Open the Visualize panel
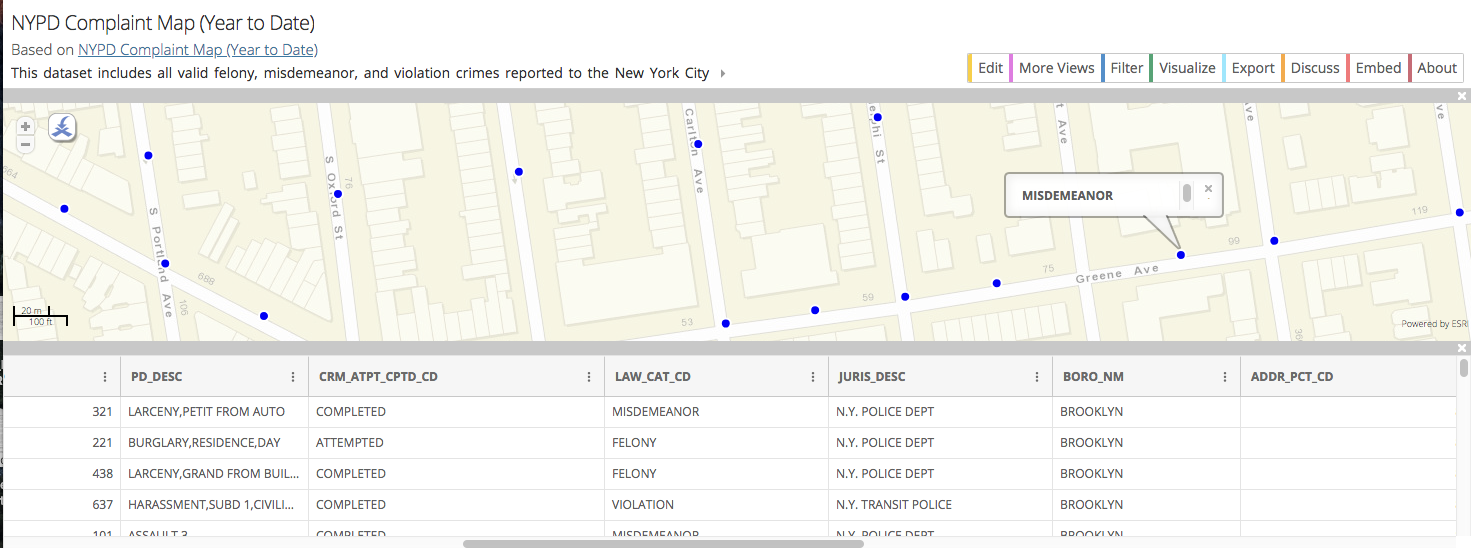This screenshot has width=1471, height=548. click(x=1187, y=68)
